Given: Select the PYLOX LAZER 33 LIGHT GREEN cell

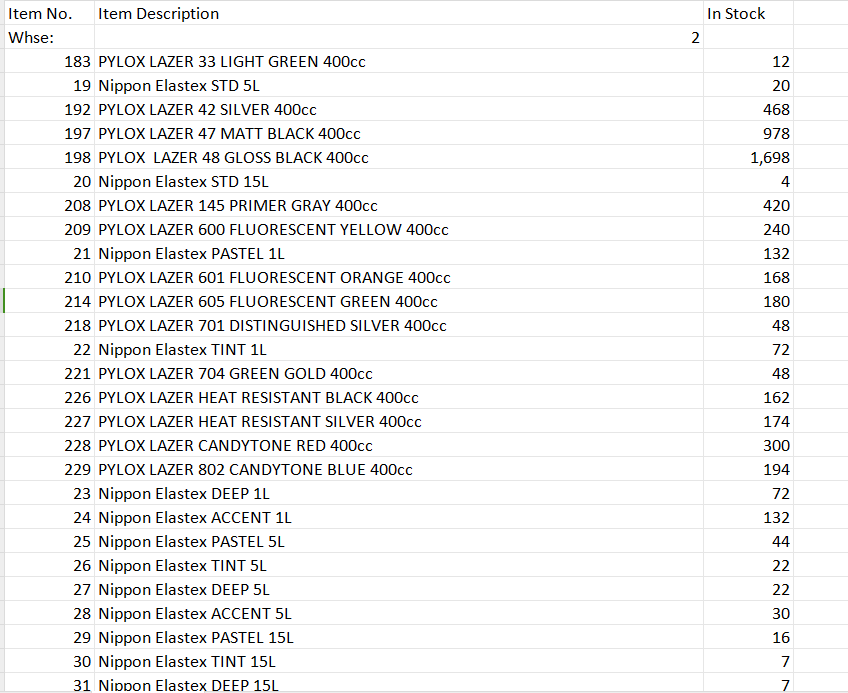Looking at the screenshot, I should (x=232, y=62).
